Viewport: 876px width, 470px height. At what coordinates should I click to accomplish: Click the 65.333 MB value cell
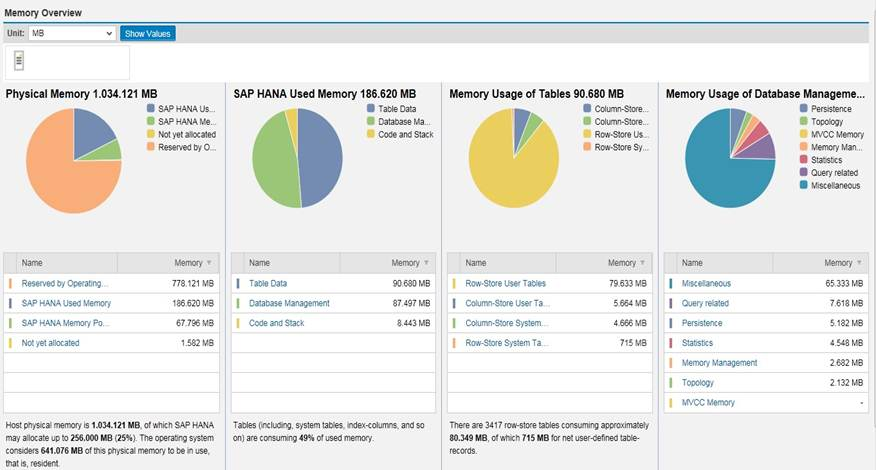844,283
